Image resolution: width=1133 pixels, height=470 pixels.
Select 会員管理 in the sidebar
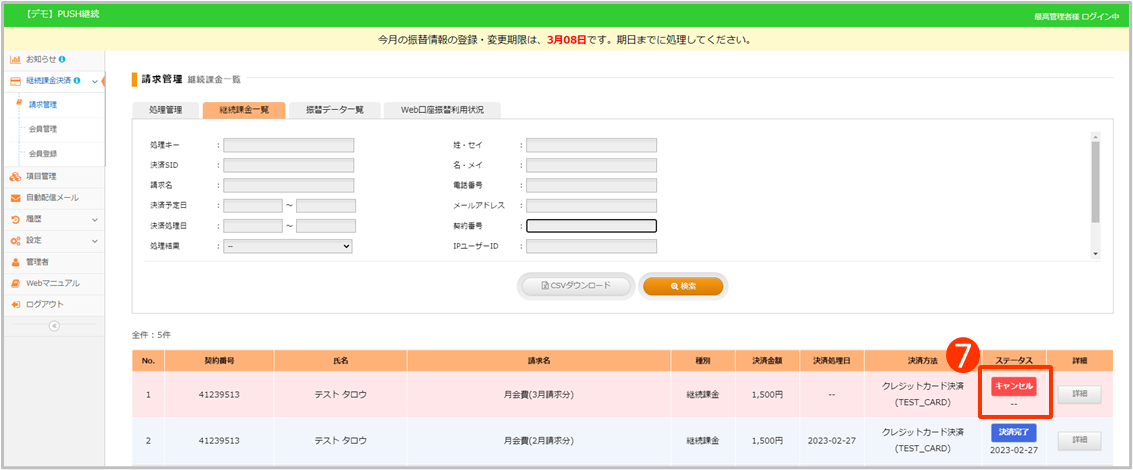pos(43,129)
